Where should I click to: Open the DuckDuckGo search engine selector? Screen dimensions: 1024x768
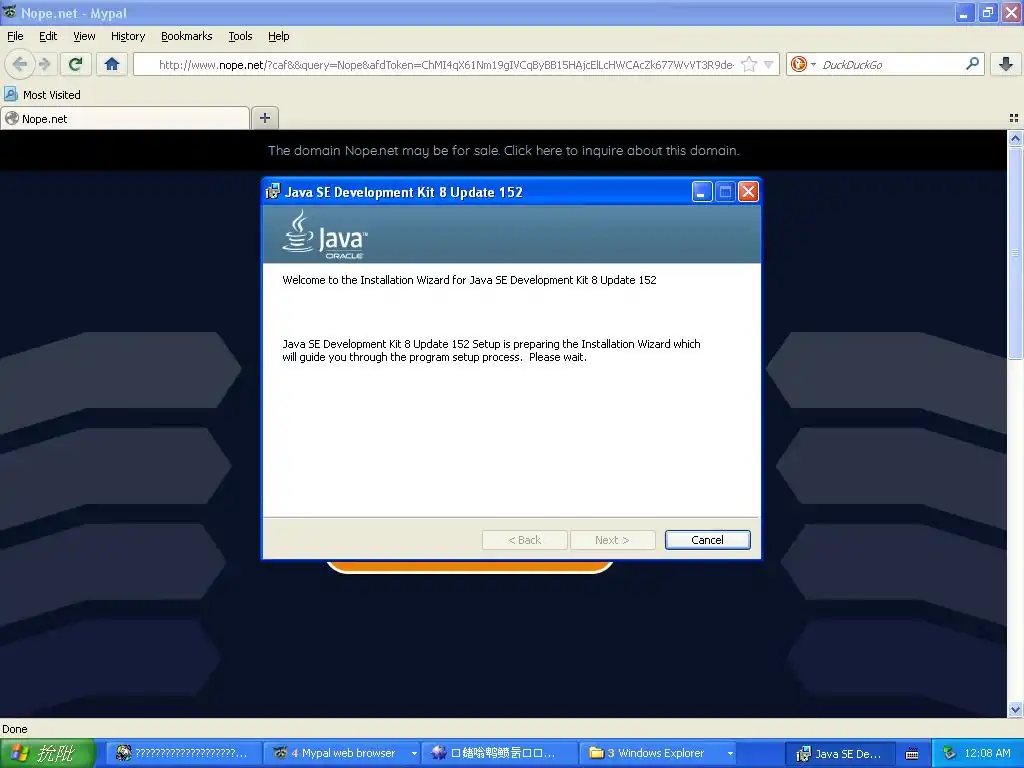click(x=803, y=64)
